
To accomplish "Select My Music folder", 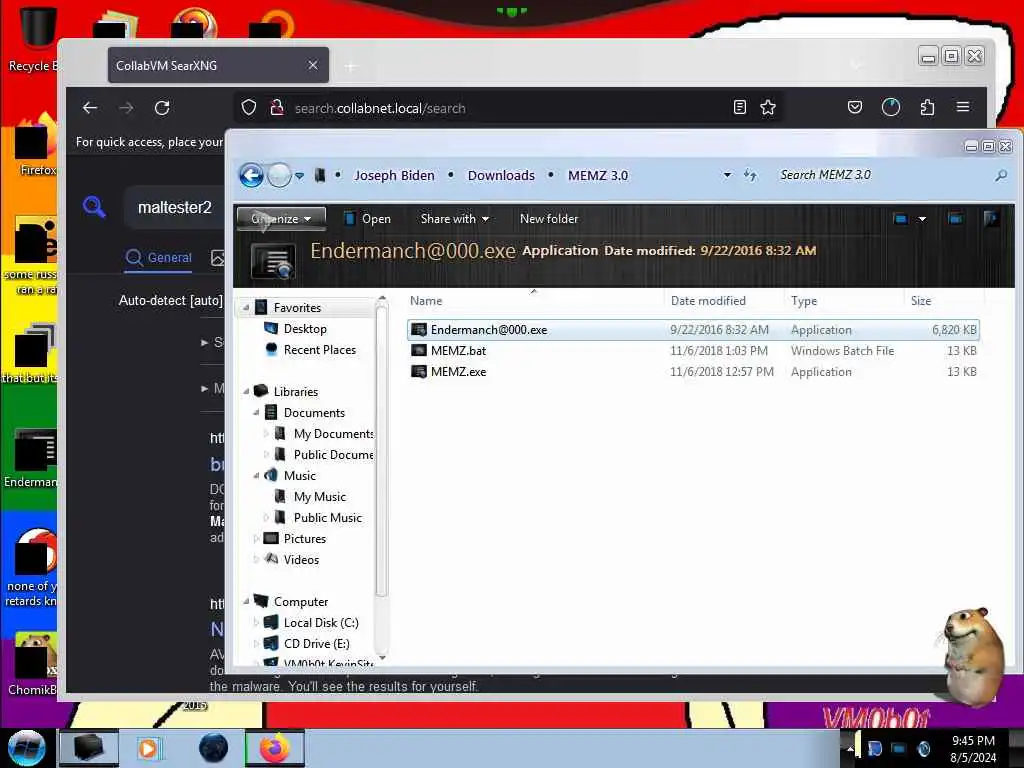I will pos(319,496).
